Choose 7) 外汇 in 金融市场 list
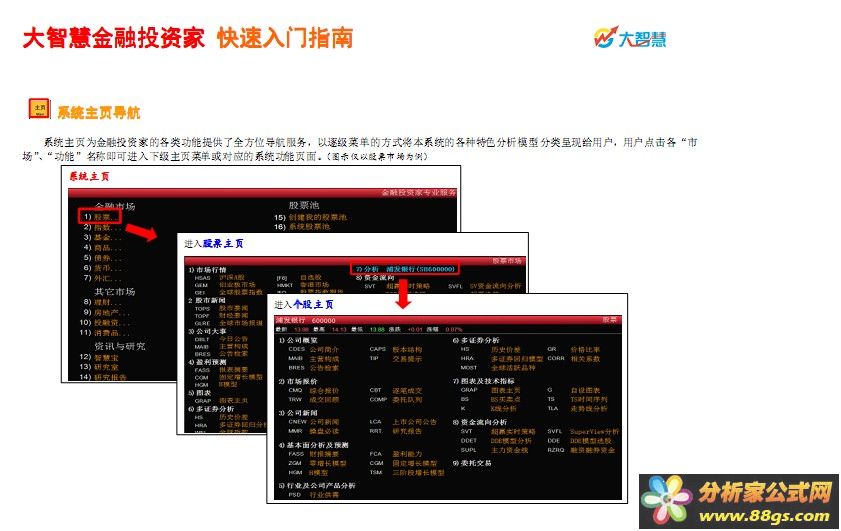 click(x=102, y=278)
